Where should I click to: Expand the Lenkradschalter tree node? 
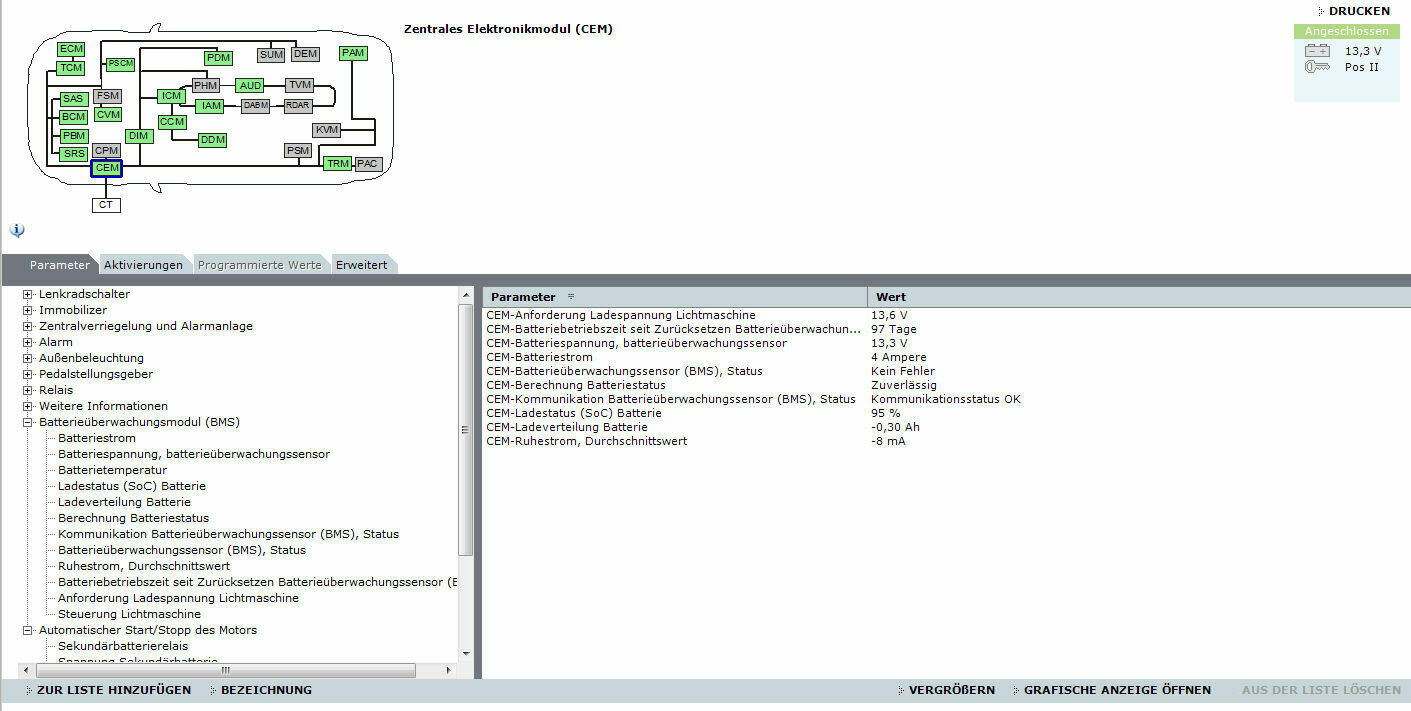pyautogui.click(x=28, y=295)
